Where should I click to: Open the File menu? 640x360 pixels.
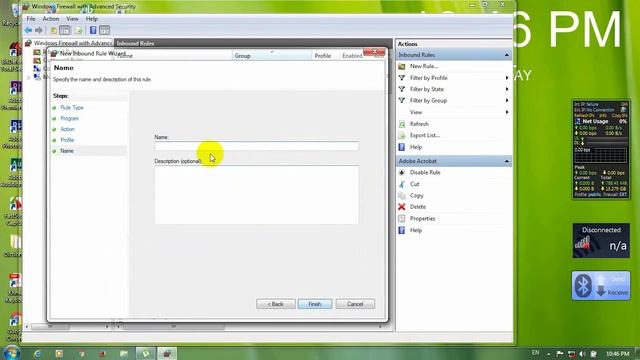pyautogui.click(x=31, y=19)
